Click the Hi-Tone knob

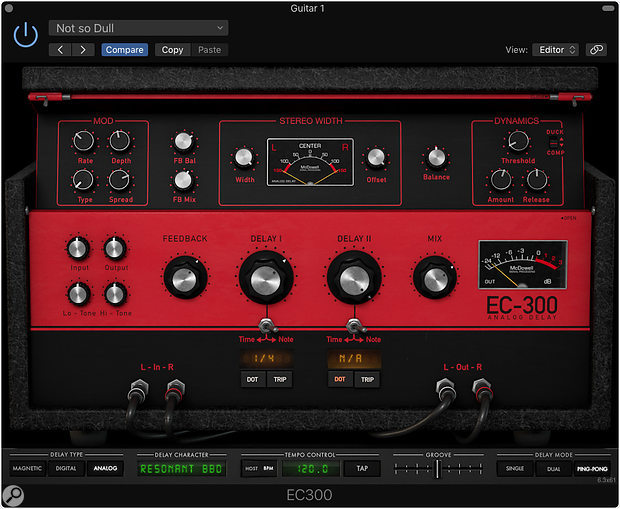pos(115,294)
